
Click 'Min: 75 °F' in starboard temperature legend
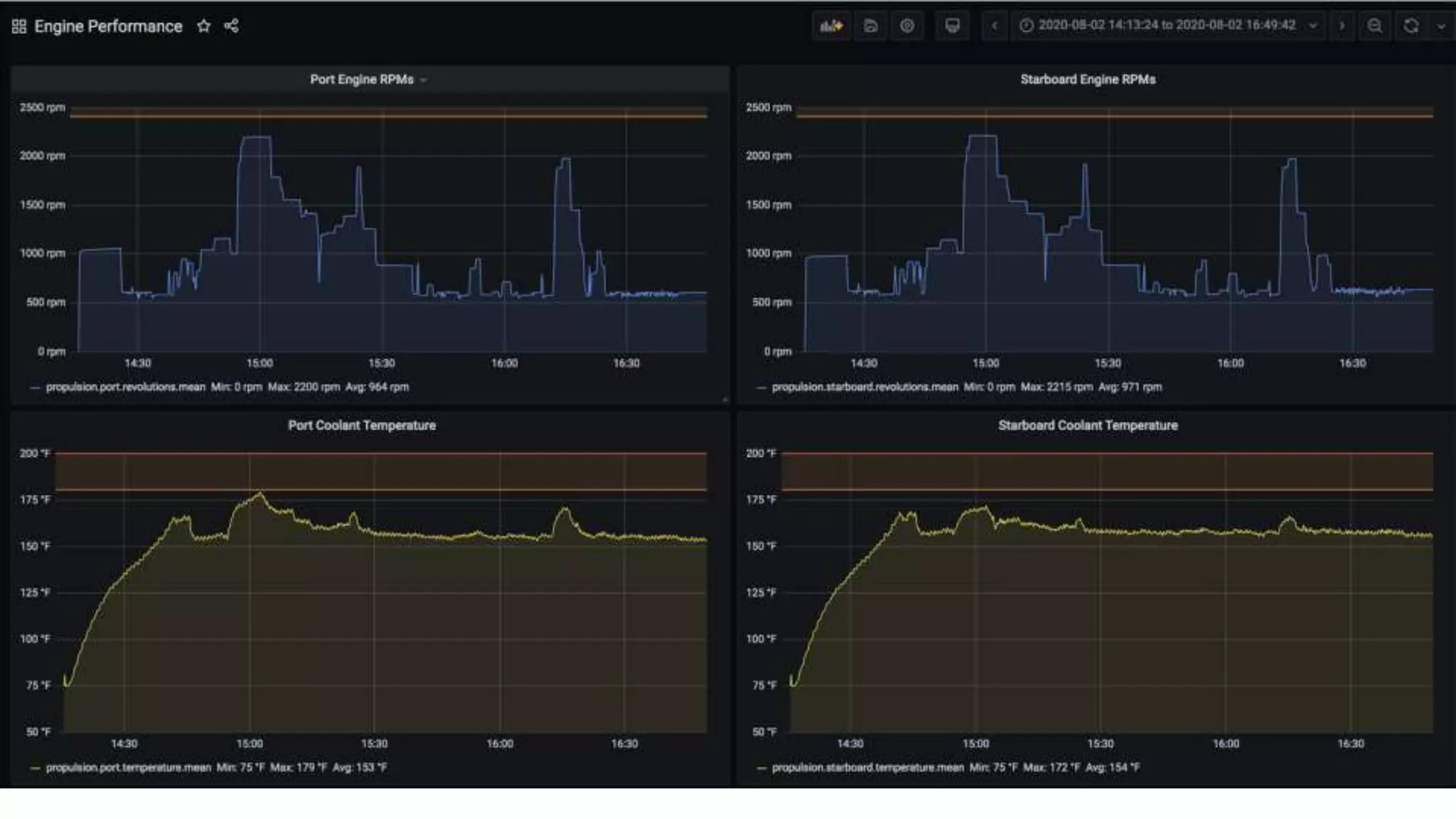pos(994,767)
